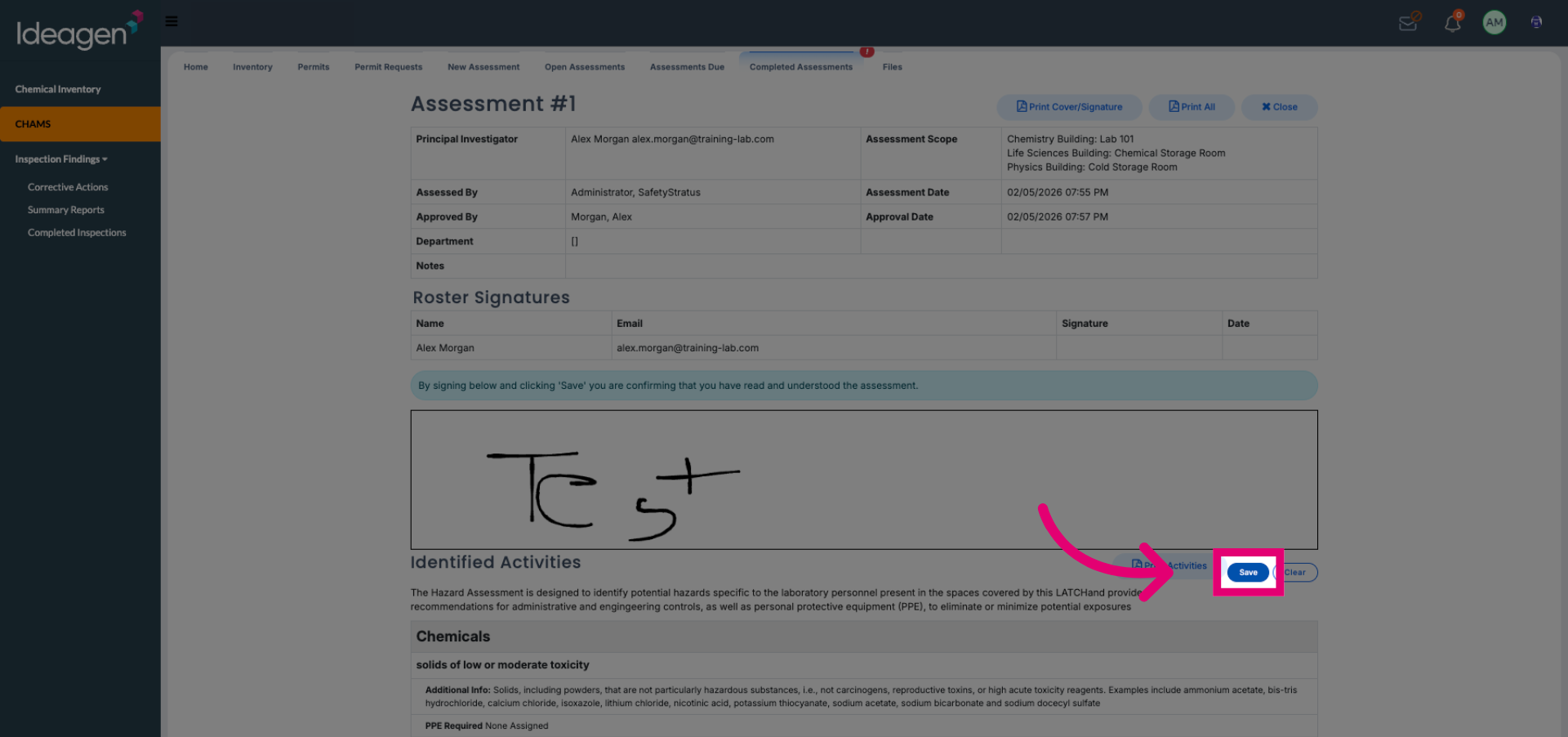Open the Assessments Due tab
1568x737 pixels.
point(687,67)
